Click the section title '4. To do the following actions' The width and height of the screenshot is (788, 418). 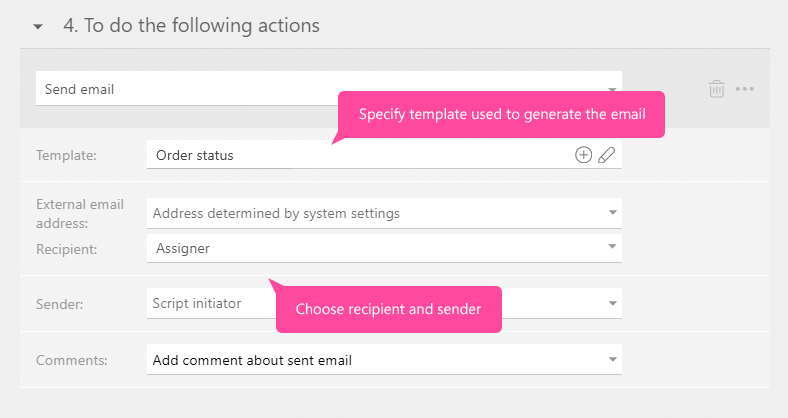(x=191, y=26)
